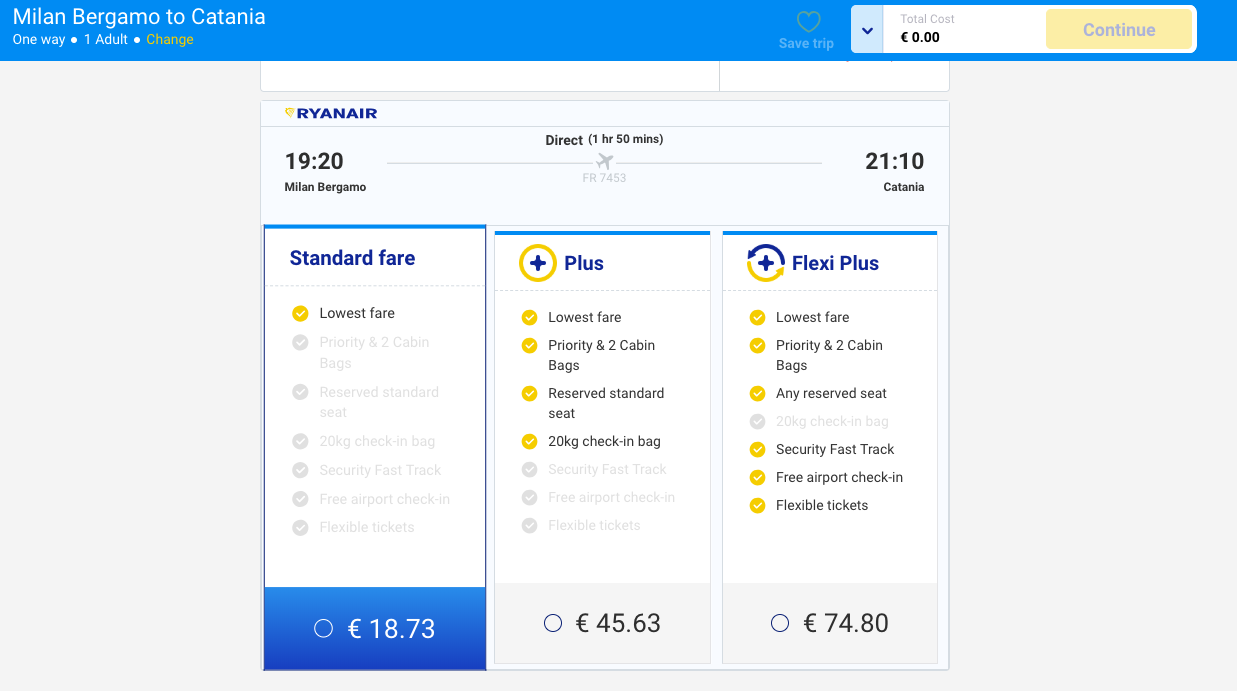The width and height of the screenshot is (1237, 691).
Task: Click the Save trip label
Action: [806, 44]
